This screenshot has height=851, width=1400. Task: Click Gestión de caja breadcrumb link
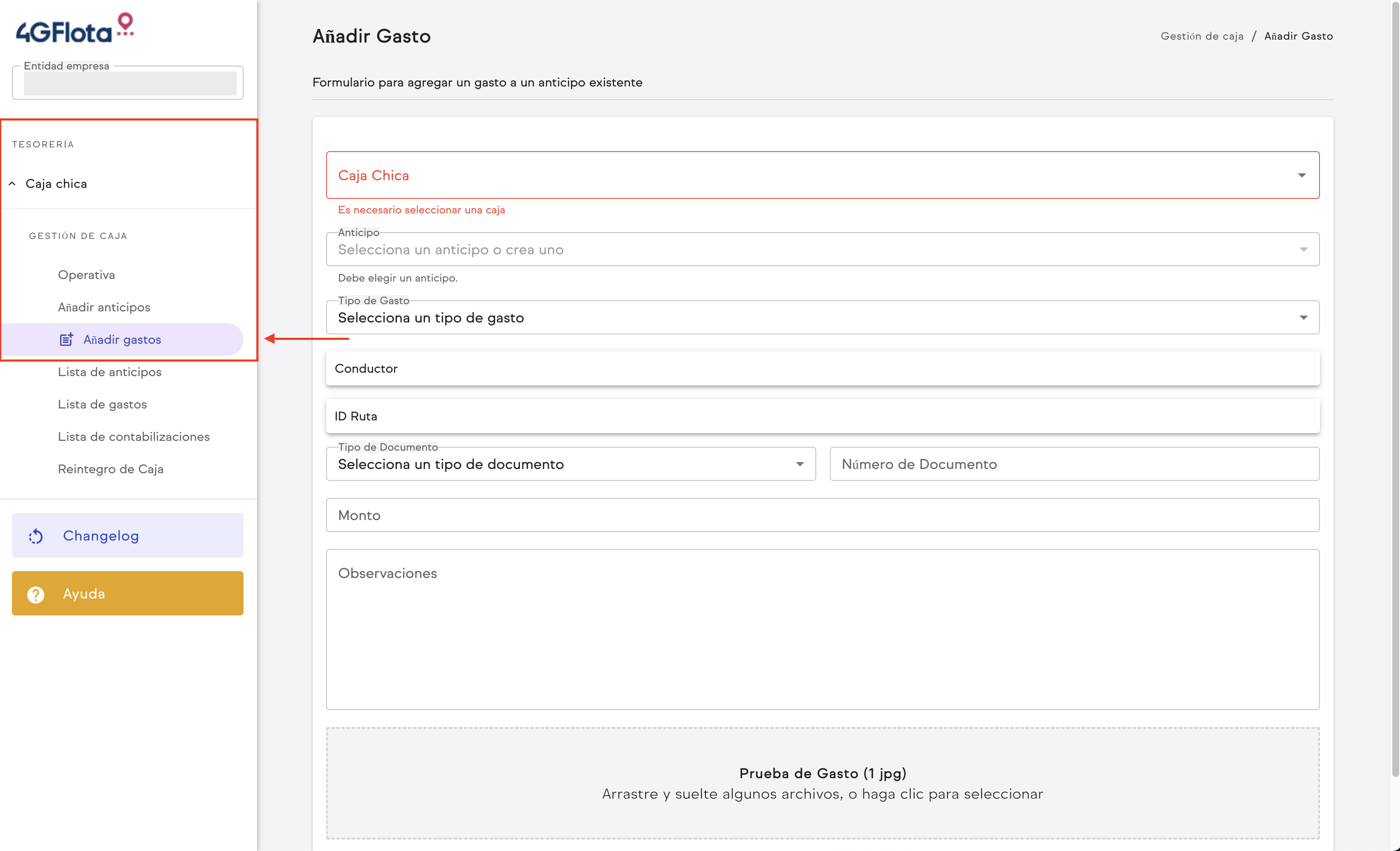[x=1202, y=36]
